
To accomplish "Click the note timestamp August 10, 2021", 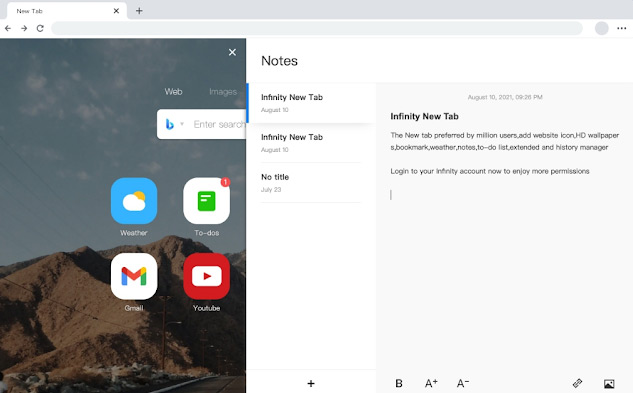I will tap(505, 97).
